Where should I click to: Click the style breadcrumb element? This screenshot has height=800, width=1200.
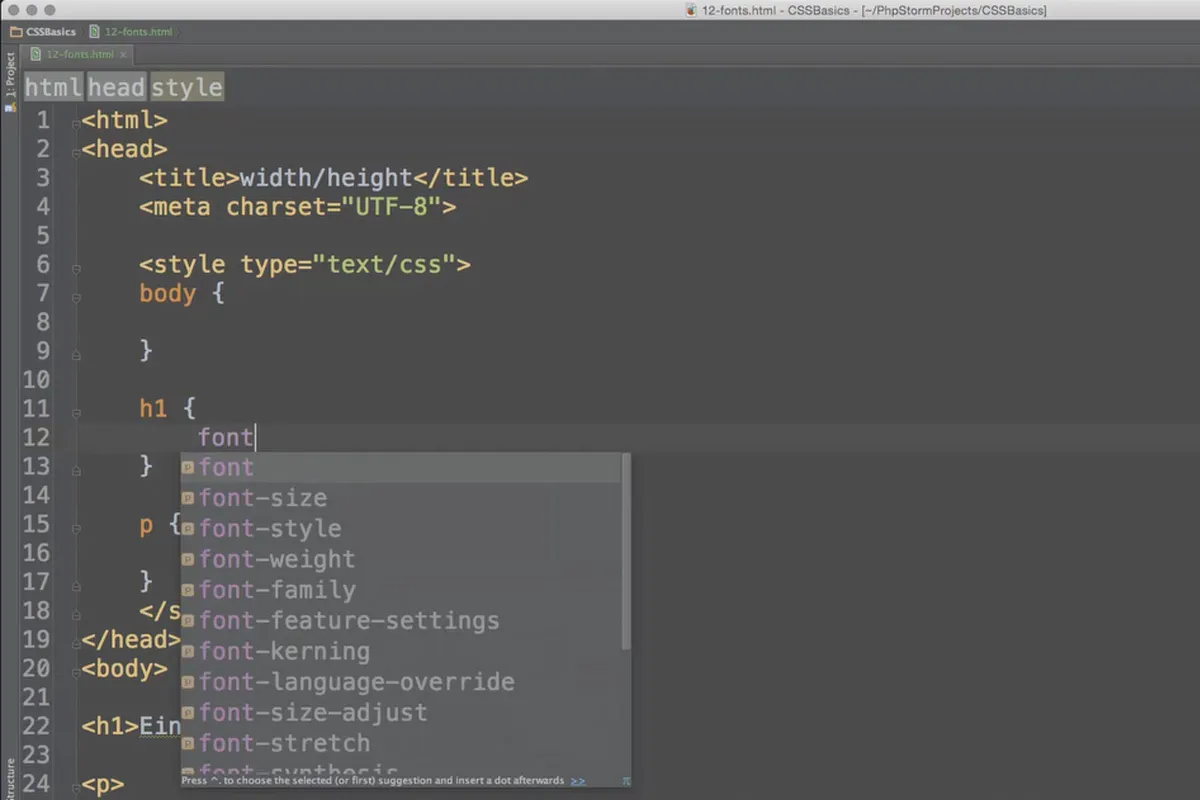click(x=187, y=87)
